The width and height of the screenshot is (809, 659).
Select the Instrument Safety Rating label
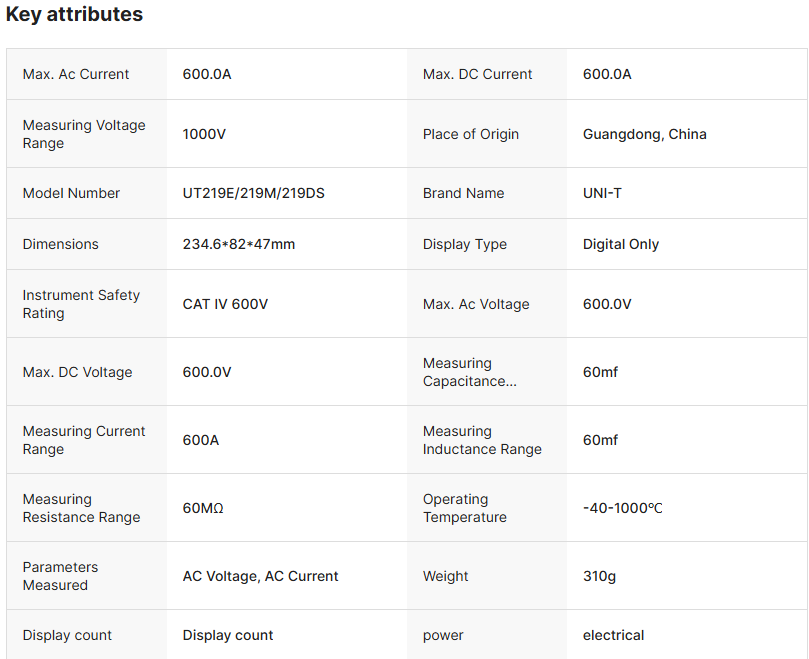(81, 304)
